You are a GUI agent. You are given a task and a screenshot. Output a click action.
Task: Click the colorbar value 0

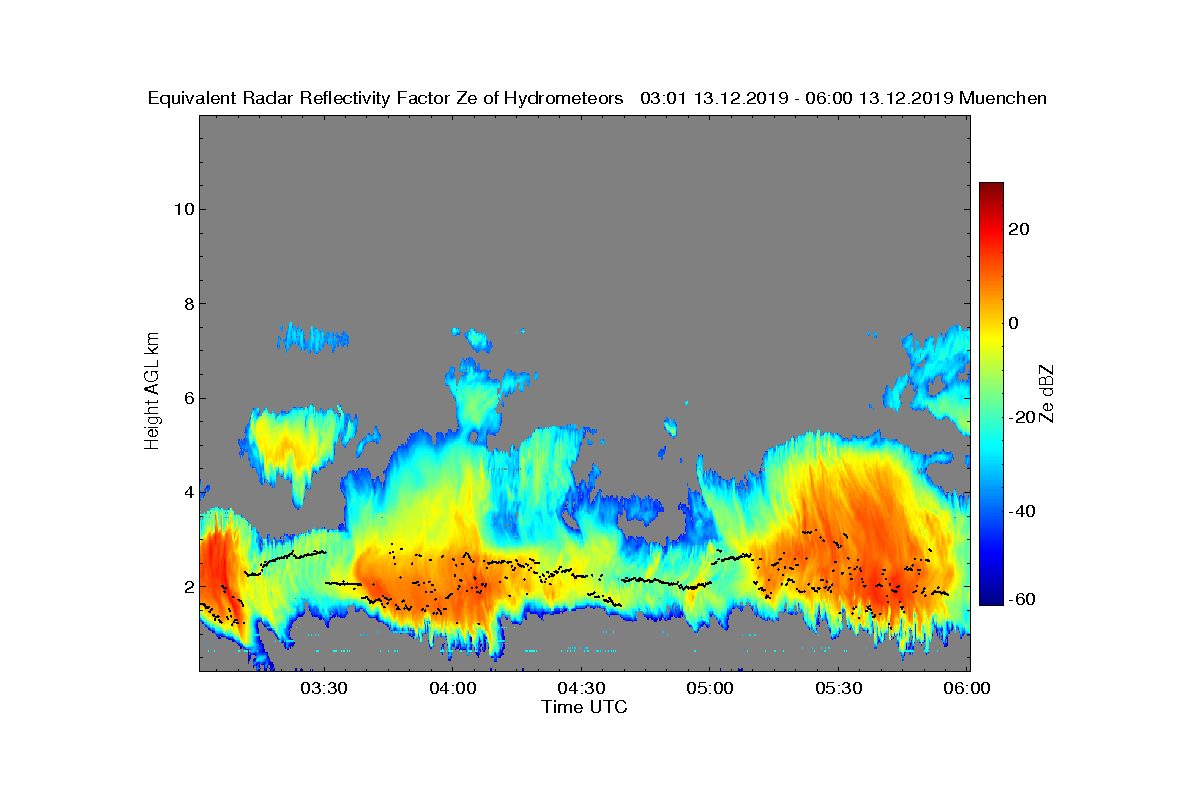[1014, 323]
